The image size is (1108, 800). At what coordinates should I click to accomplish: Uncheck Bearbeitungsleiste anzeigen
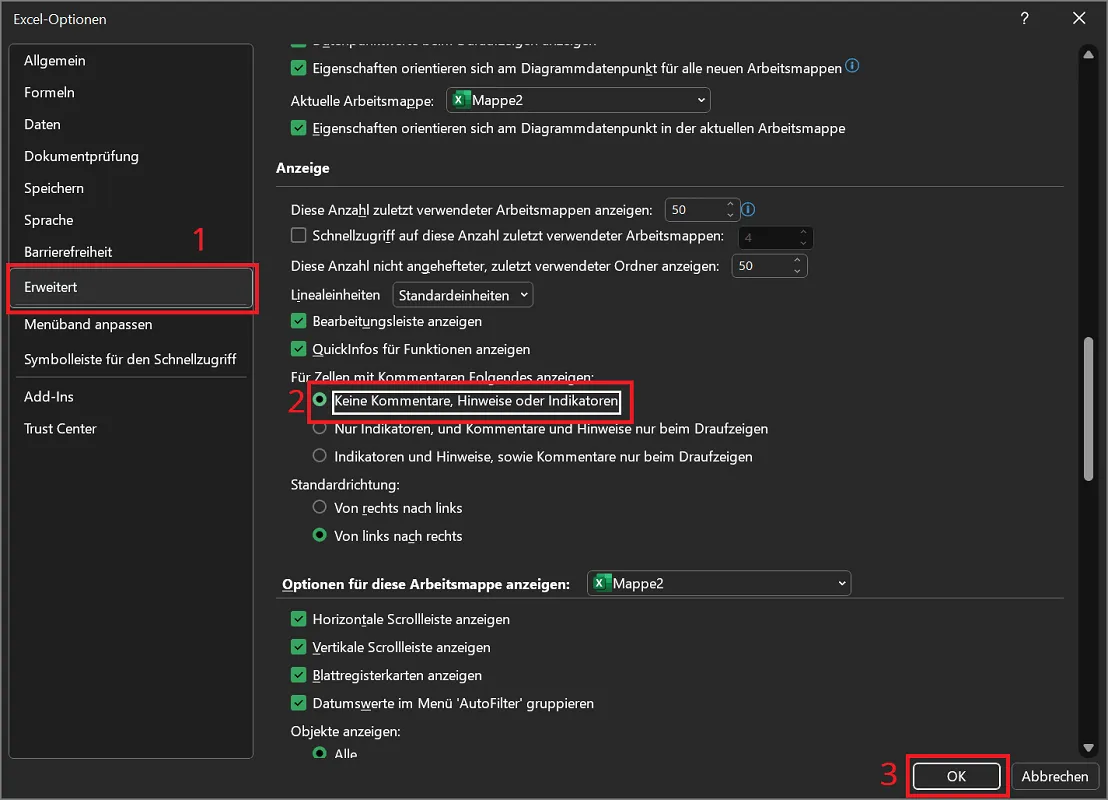coord(298,321)
